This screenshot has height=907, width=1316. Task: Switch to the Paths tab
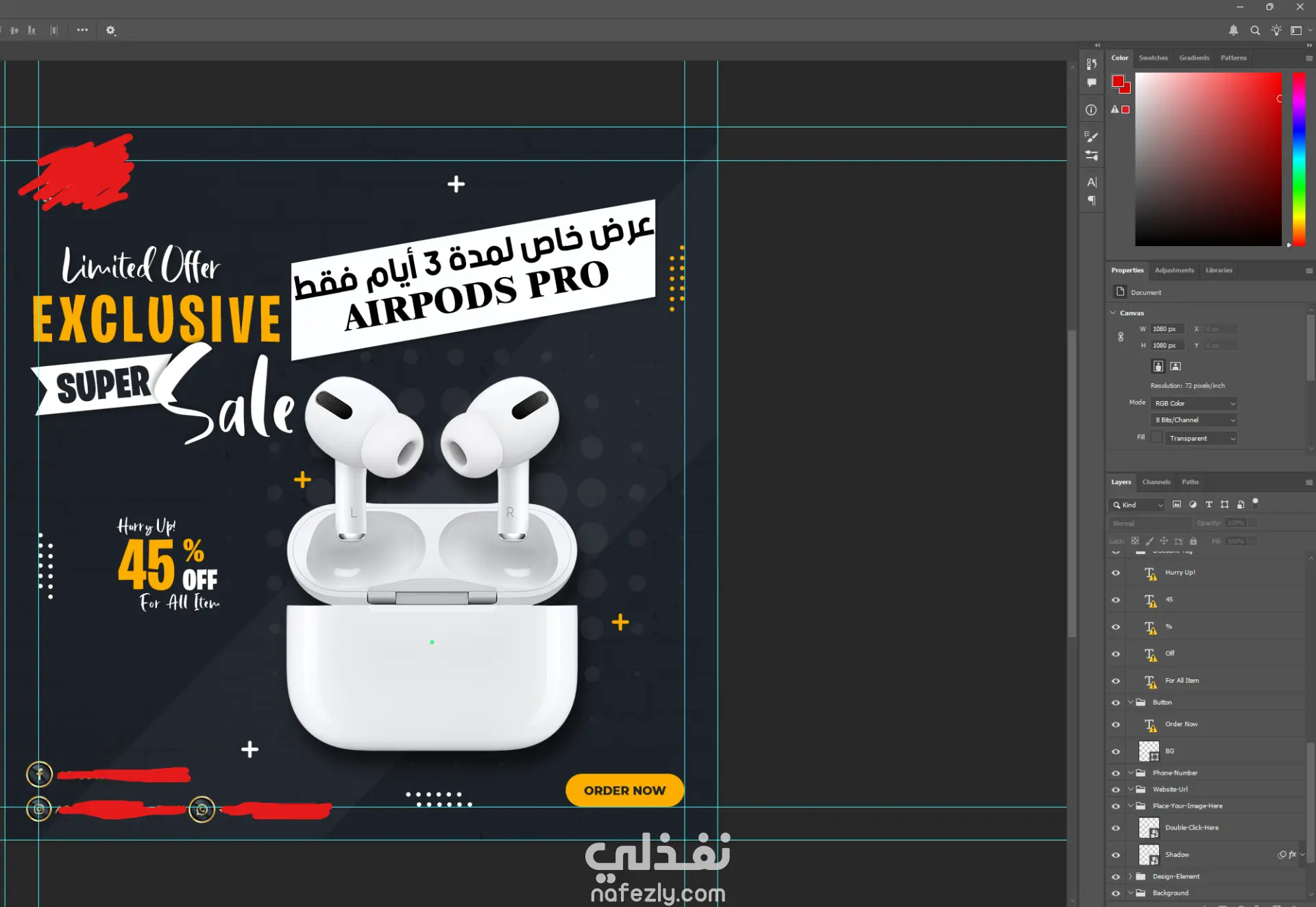pyautogui.click(x=1190, y=482)
